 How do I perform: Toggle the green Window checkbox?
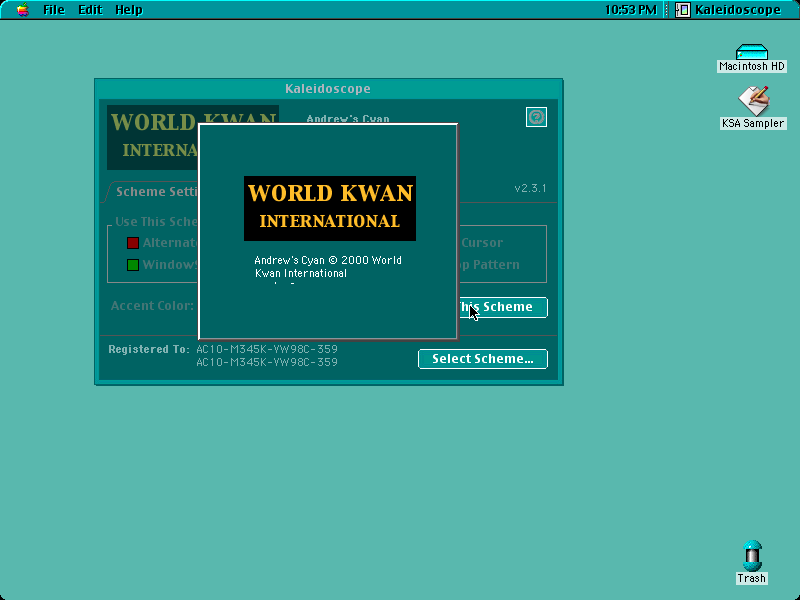pos(133,265)
